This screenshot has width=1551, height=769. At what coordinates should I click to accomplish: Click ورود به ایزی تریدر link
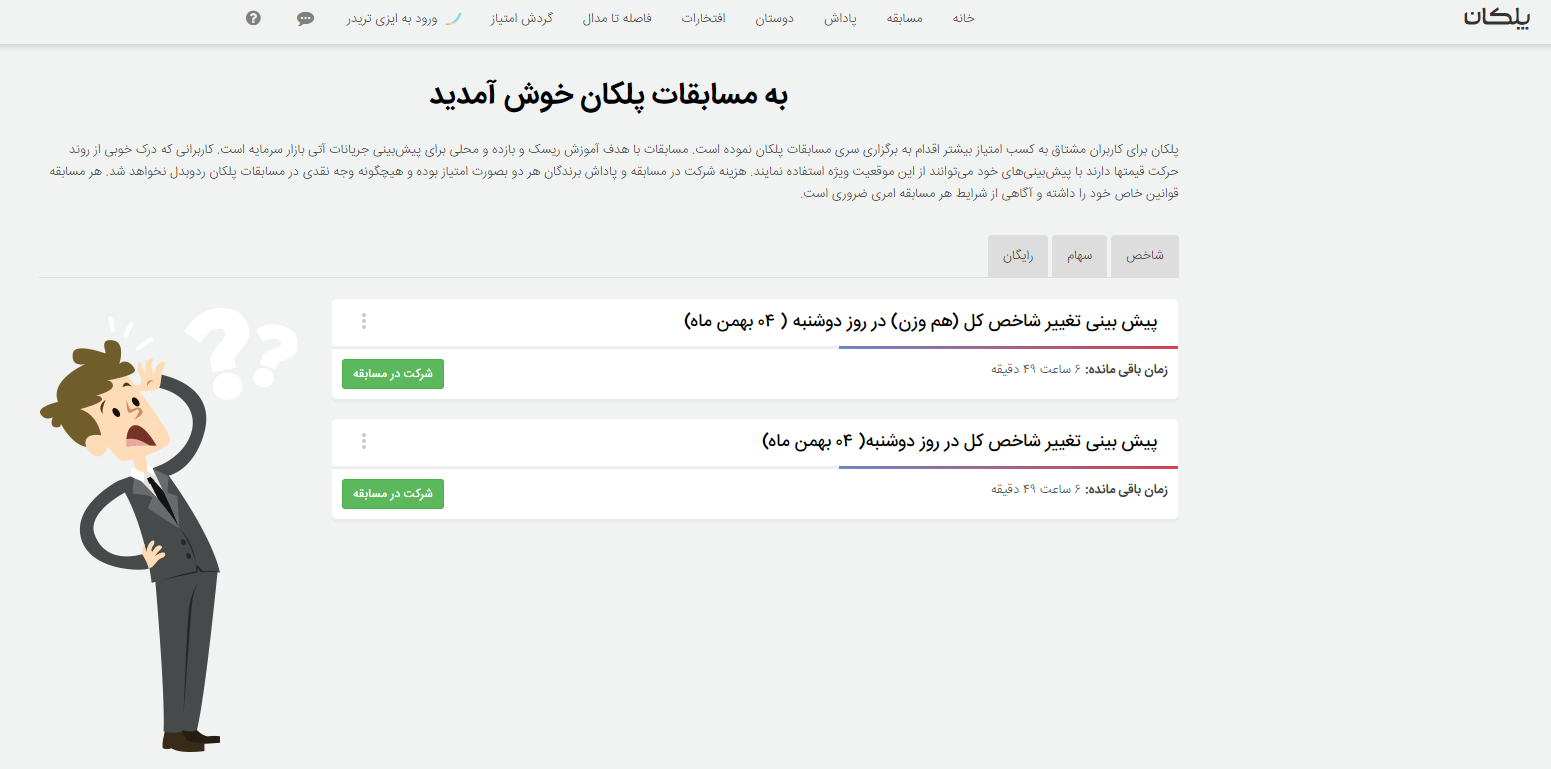(x=403, y=19)
